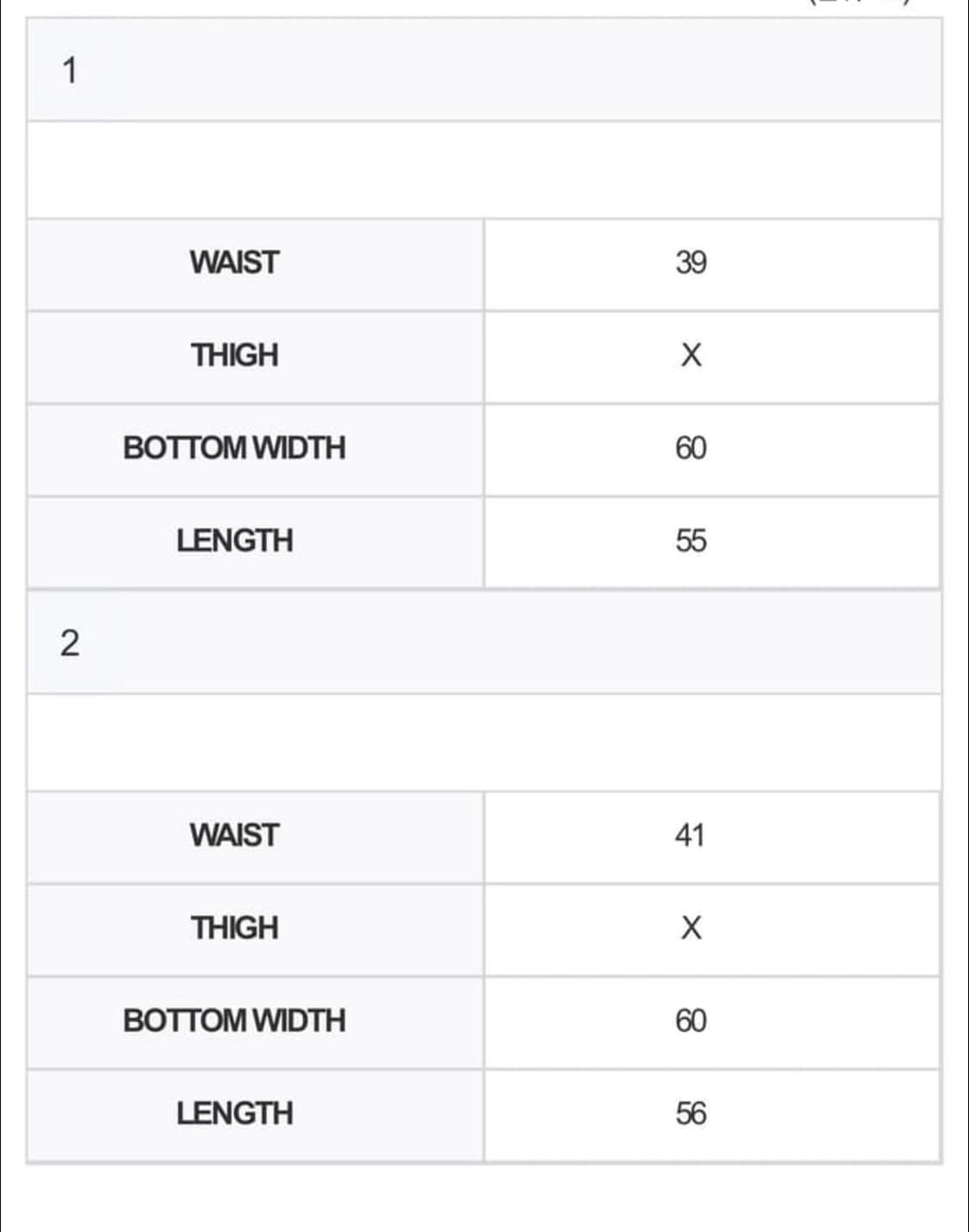Click the X thigh value for size 2

(691, 928)
